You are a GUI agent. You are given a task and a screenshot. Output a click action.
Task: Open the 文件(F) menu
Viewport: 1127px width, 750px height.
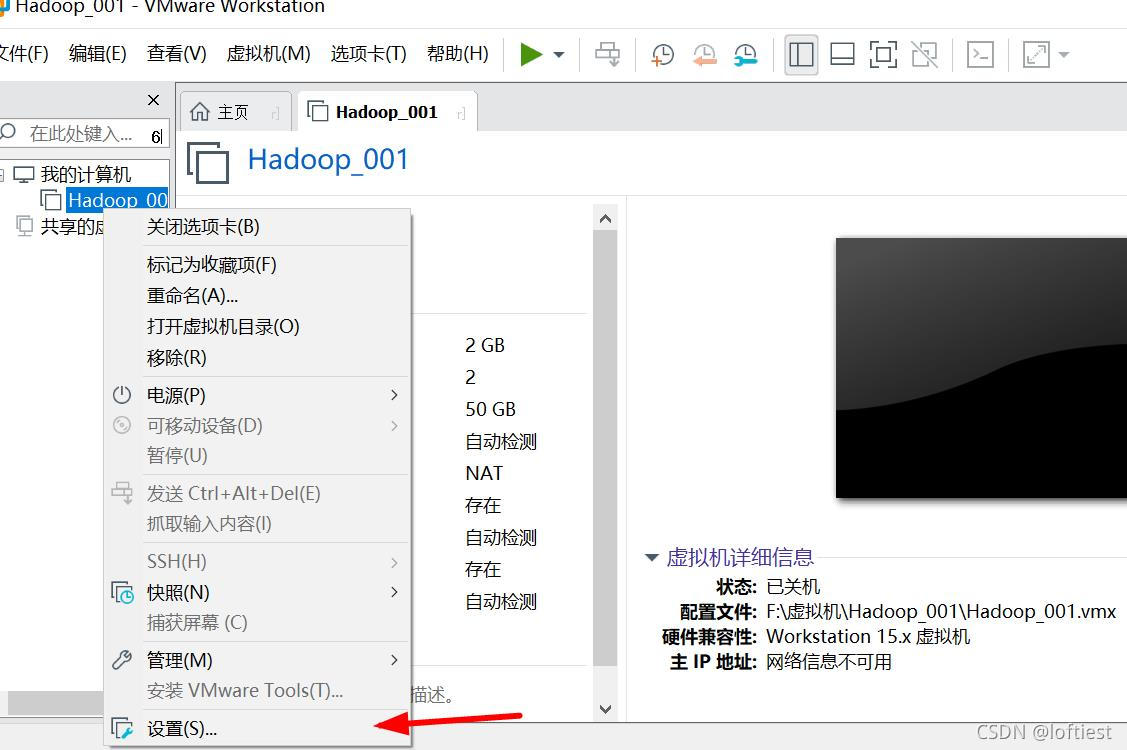[x=23, y=54]
